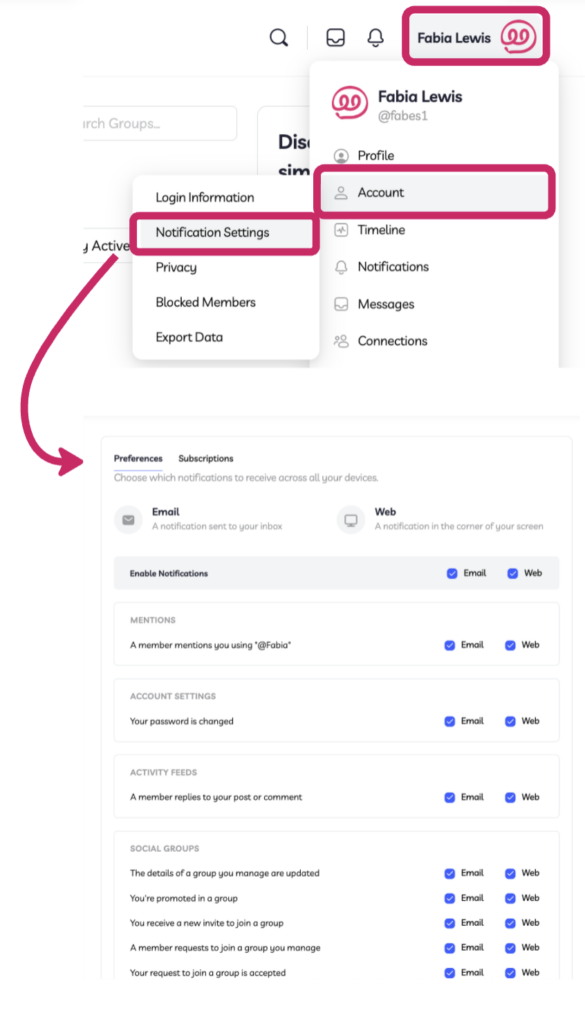This screenshot has width=585, height=1024.
Task: Click the Timeline activity icon
Action: click(x=341, y=230)
